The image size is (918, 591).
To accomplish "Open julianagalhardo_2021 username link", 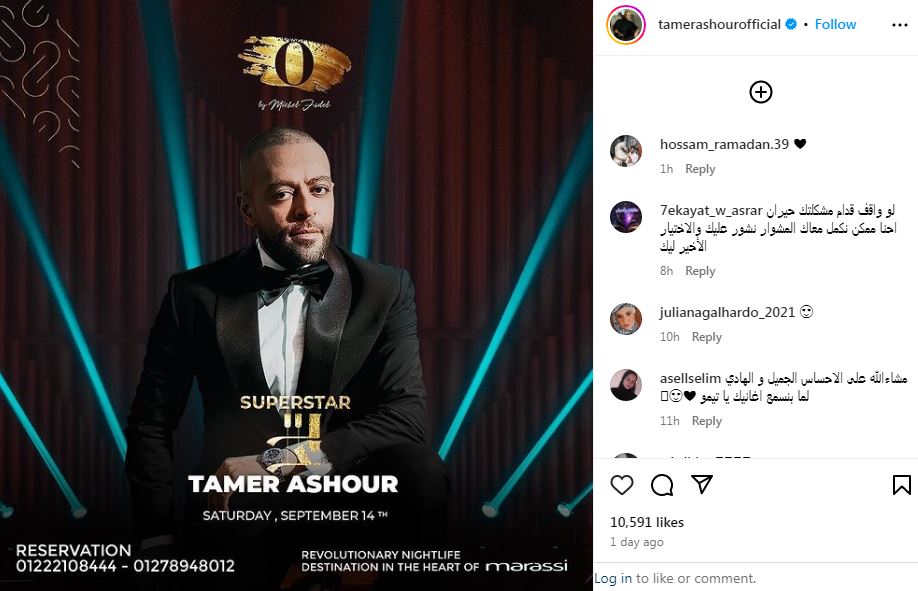I will (727, 313).
